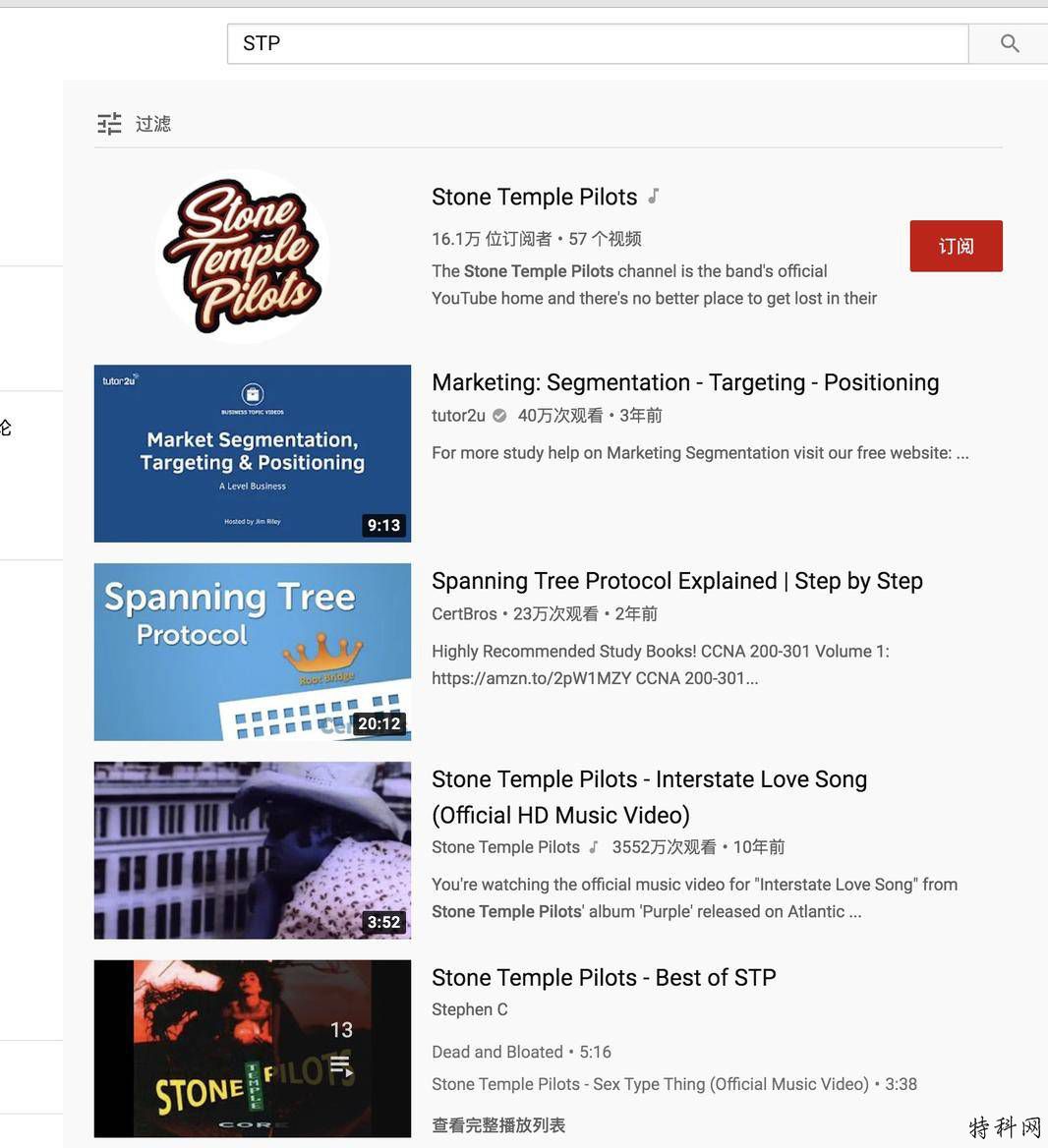Screen dimensions: 1048x1148
Task: Open Stone Temple Pilots - Best of STP title
Action: (x=605, y=977)
